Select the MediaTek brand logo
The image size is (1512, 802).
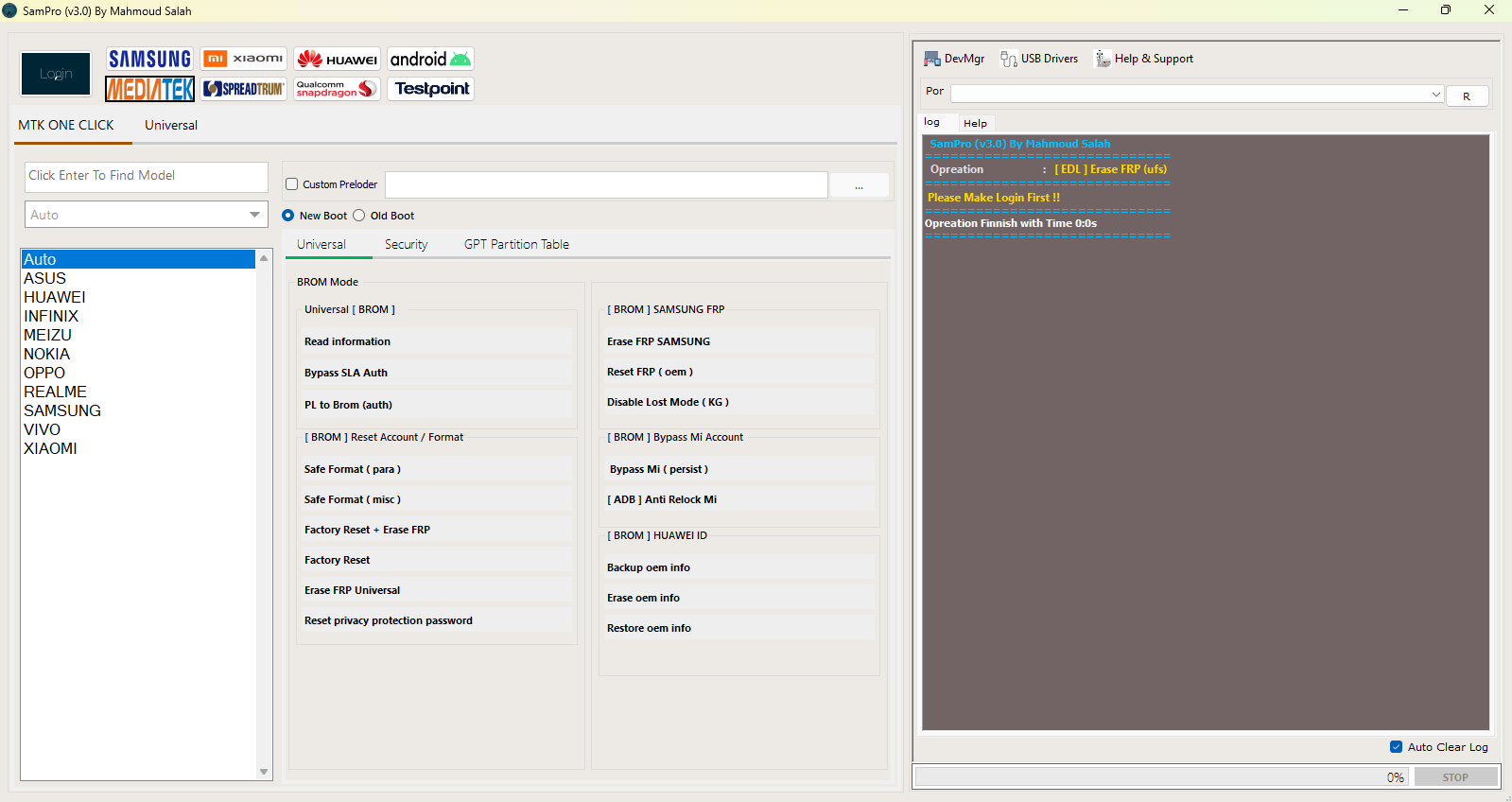[149, 89]
